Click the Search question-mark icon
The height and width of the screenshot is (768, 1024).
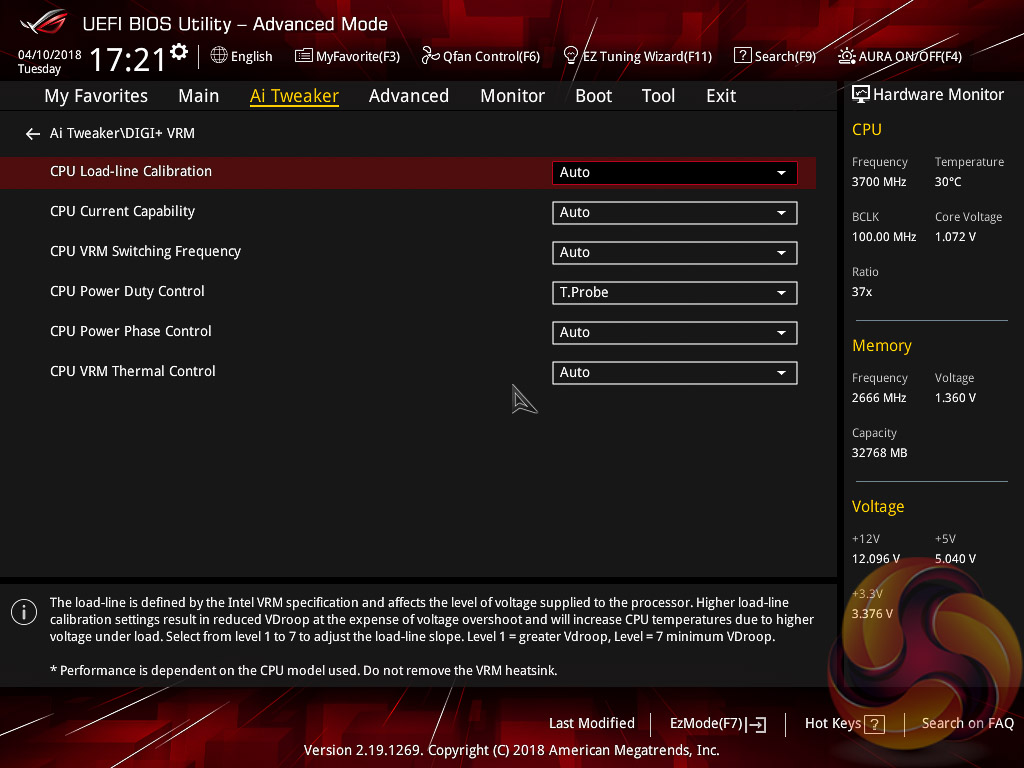[743, 56]
